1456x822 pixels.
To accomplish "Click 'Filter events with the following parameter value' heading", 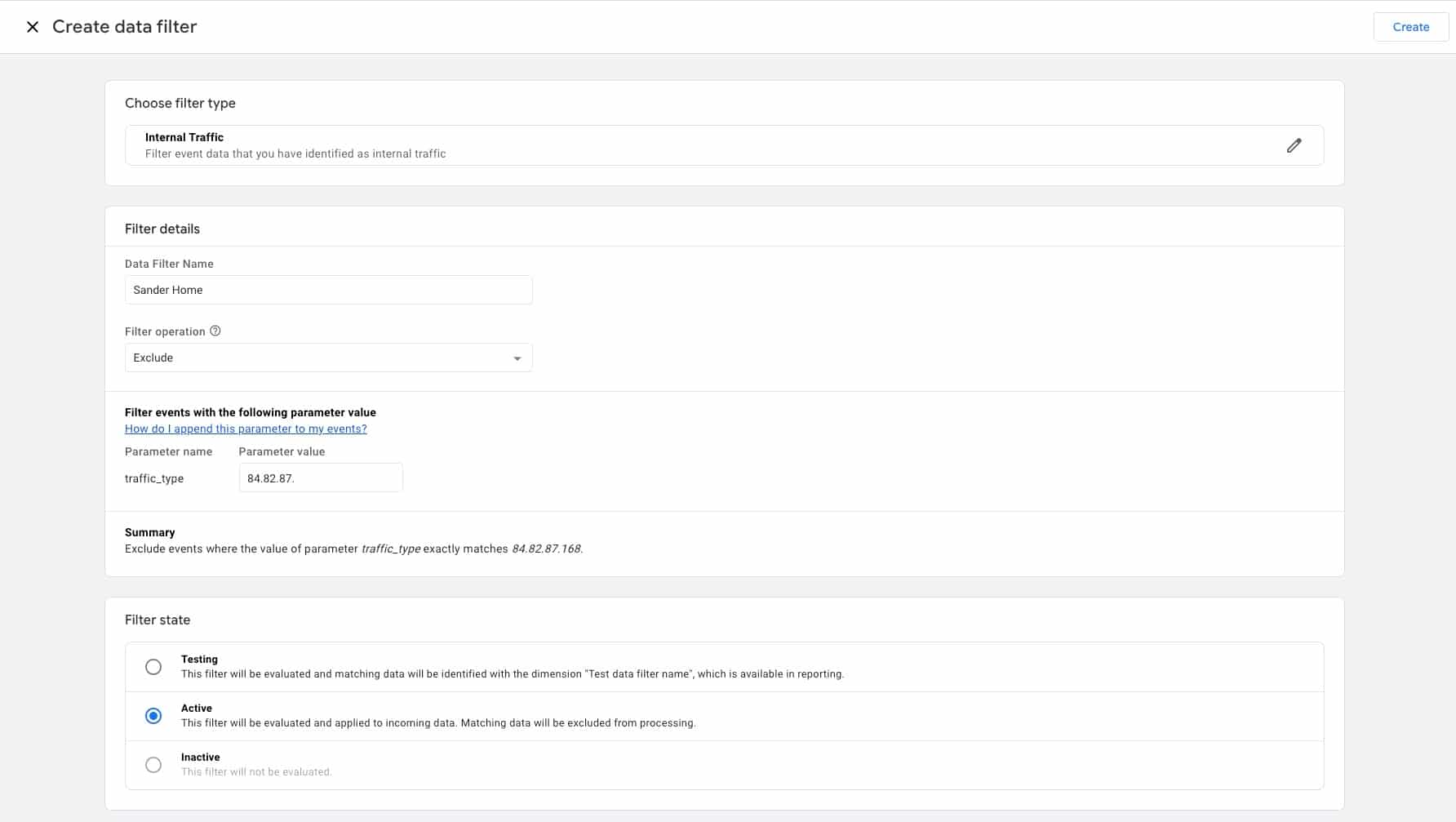I will pos(251,412).
